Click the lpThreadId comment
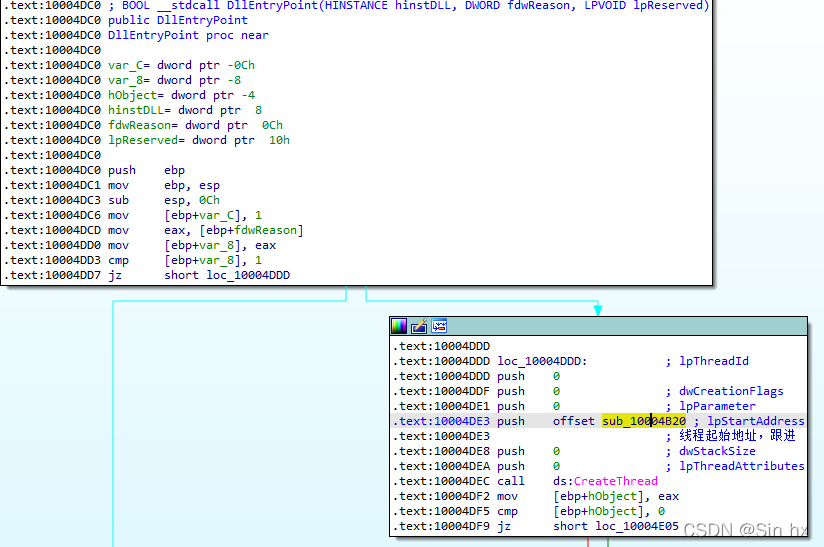This screenshot has height=547, width=824. 707,361
